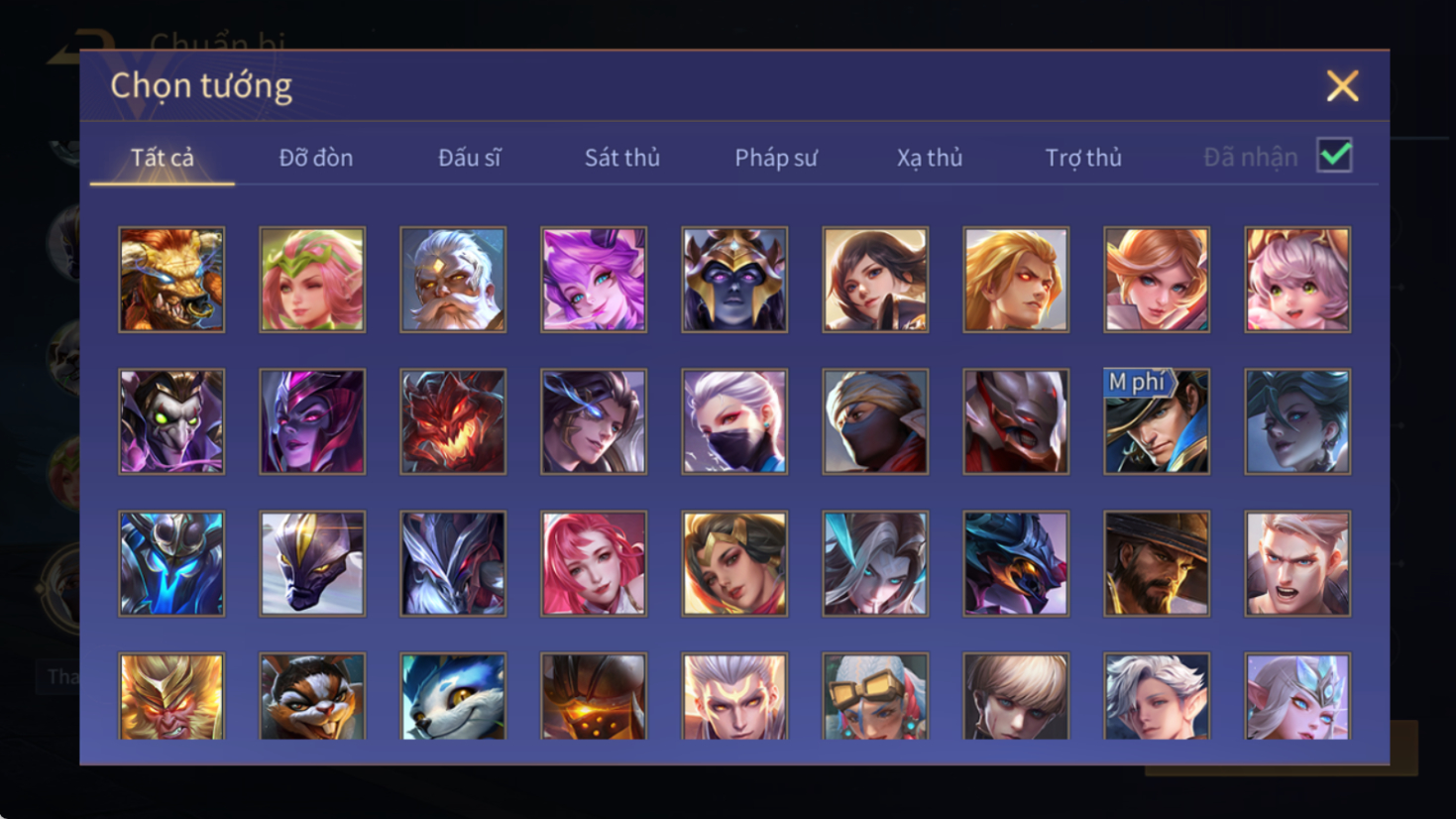Choose the purple-haired horned girl hero

click(x=594, y=280)
